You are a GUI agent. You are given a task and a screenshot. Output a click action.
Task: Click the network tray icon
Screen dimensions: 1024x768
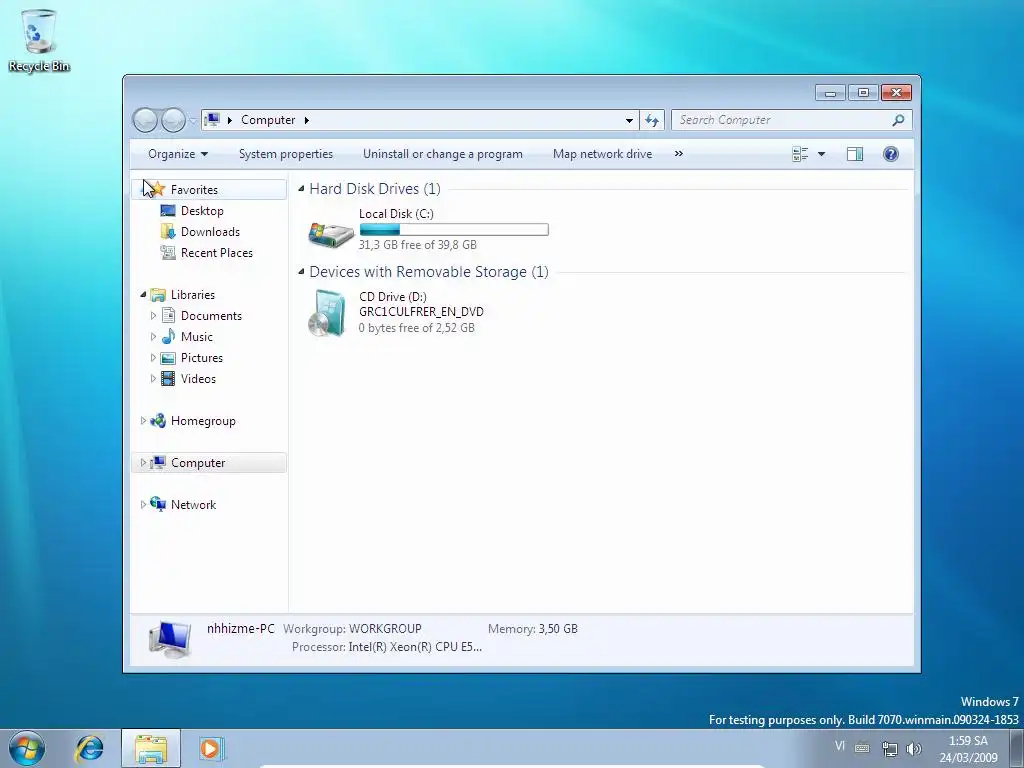click(889, 748)
